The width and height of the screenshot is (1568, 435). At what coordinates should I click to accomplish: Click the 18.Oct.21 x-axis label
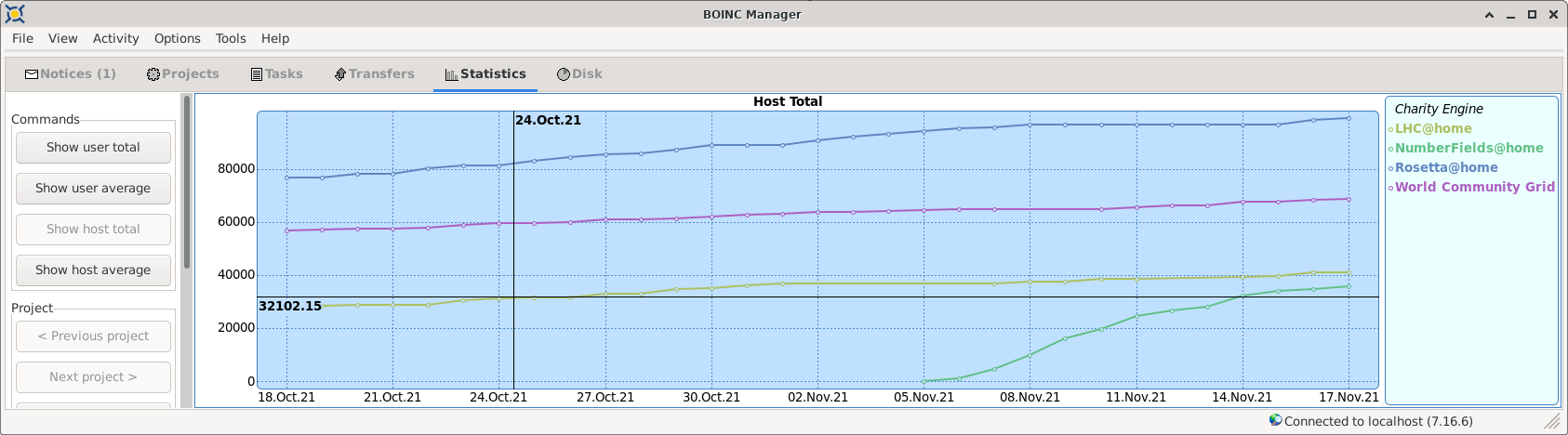pyautogui.click(x=286, y=397)
